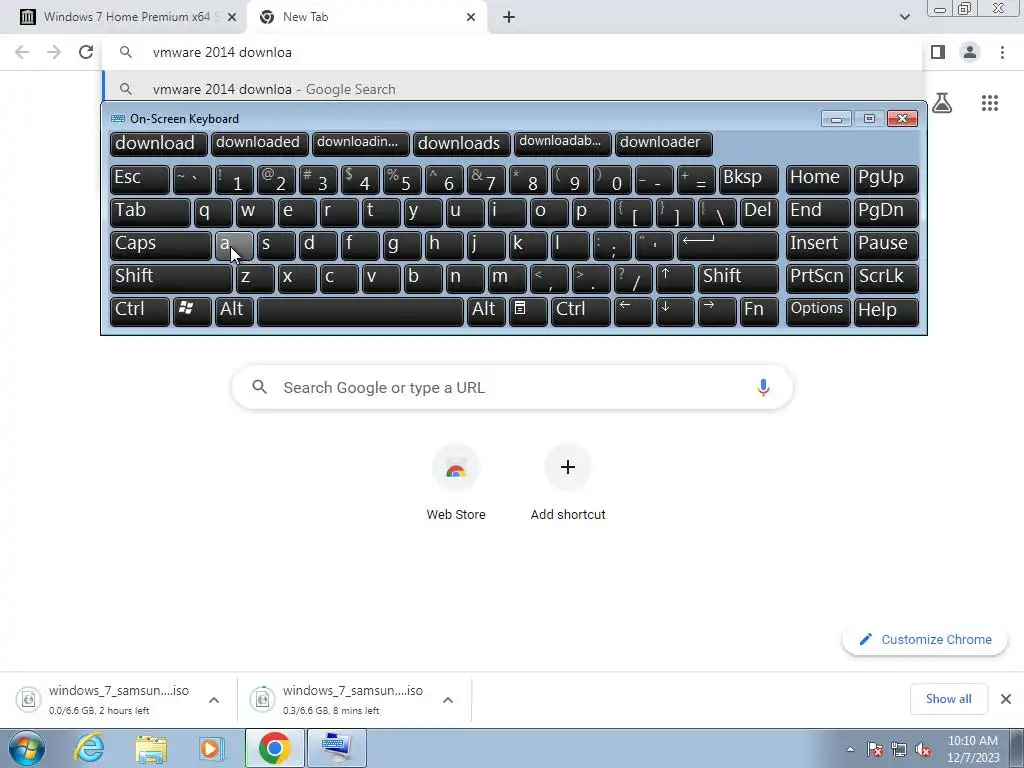This screenshot has height=768, width=1024.
Task: Choose the 'download' word prediction
Action: point(159,144)
